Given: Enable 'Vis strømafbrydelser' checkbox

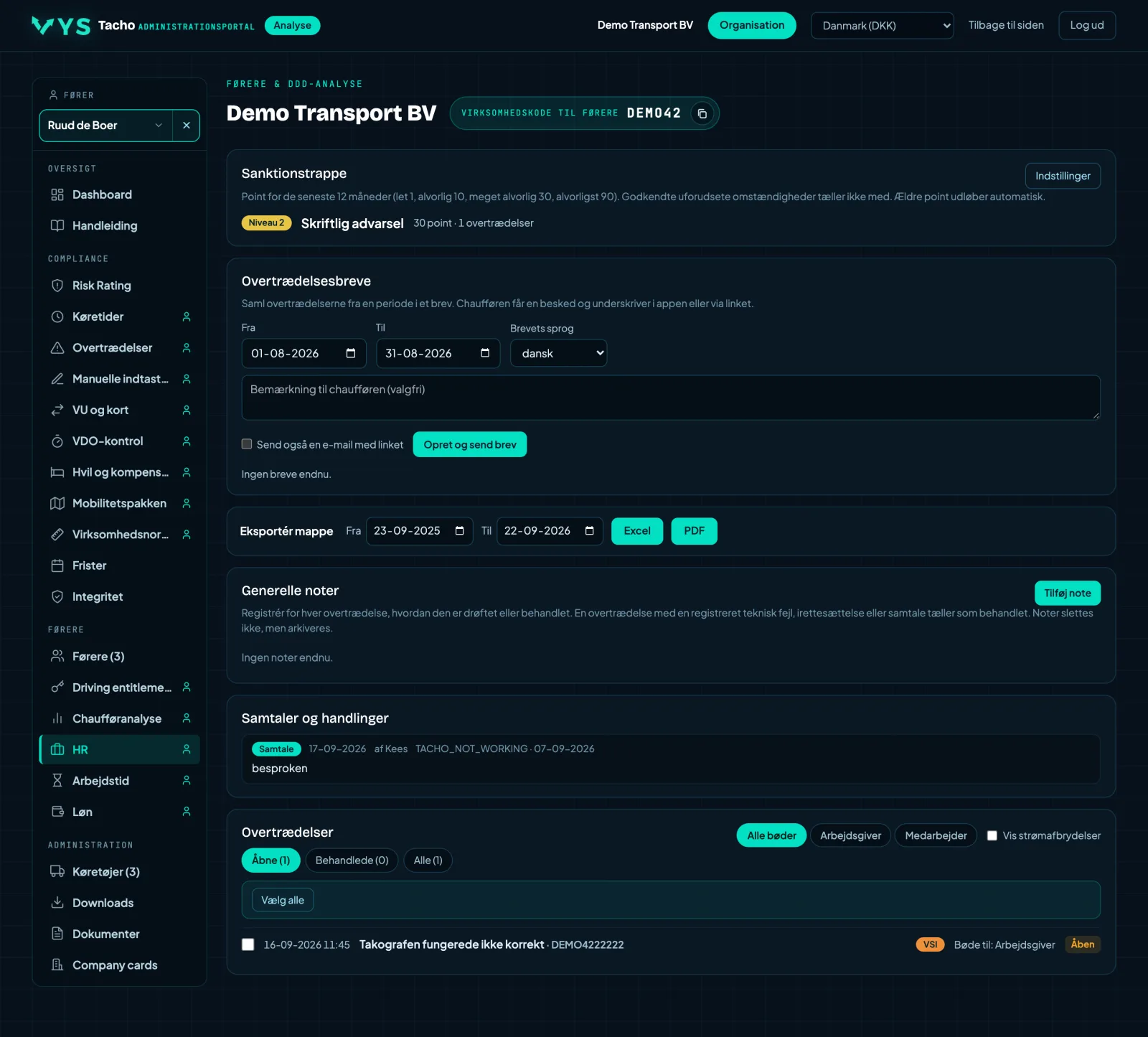Looking at the screenshot, I should point(992,835).
